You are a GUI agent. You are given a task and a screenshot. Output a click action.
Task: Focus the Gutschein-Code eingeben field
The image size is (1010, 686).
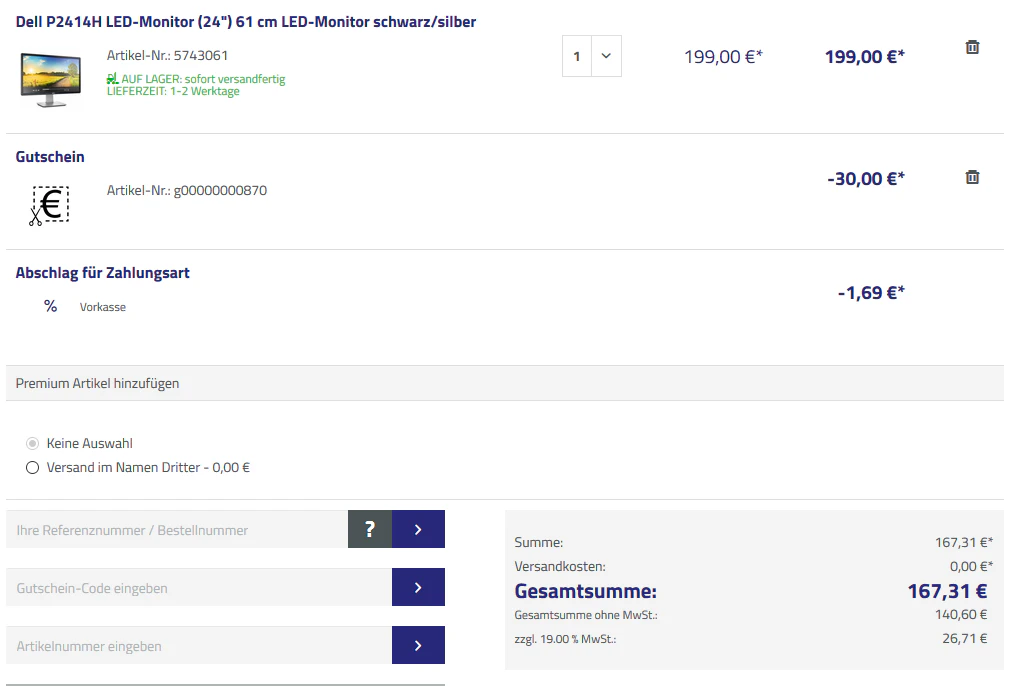(199, 587)
